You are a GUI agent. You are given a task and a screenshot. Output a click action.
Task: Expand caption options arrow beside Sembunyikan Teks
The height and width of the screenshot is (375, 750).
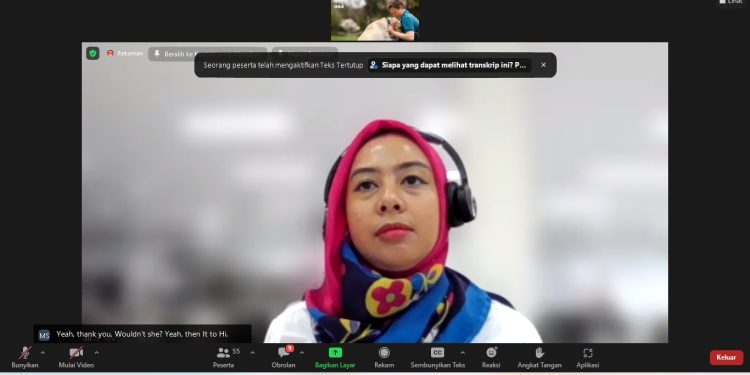(463, 353)
